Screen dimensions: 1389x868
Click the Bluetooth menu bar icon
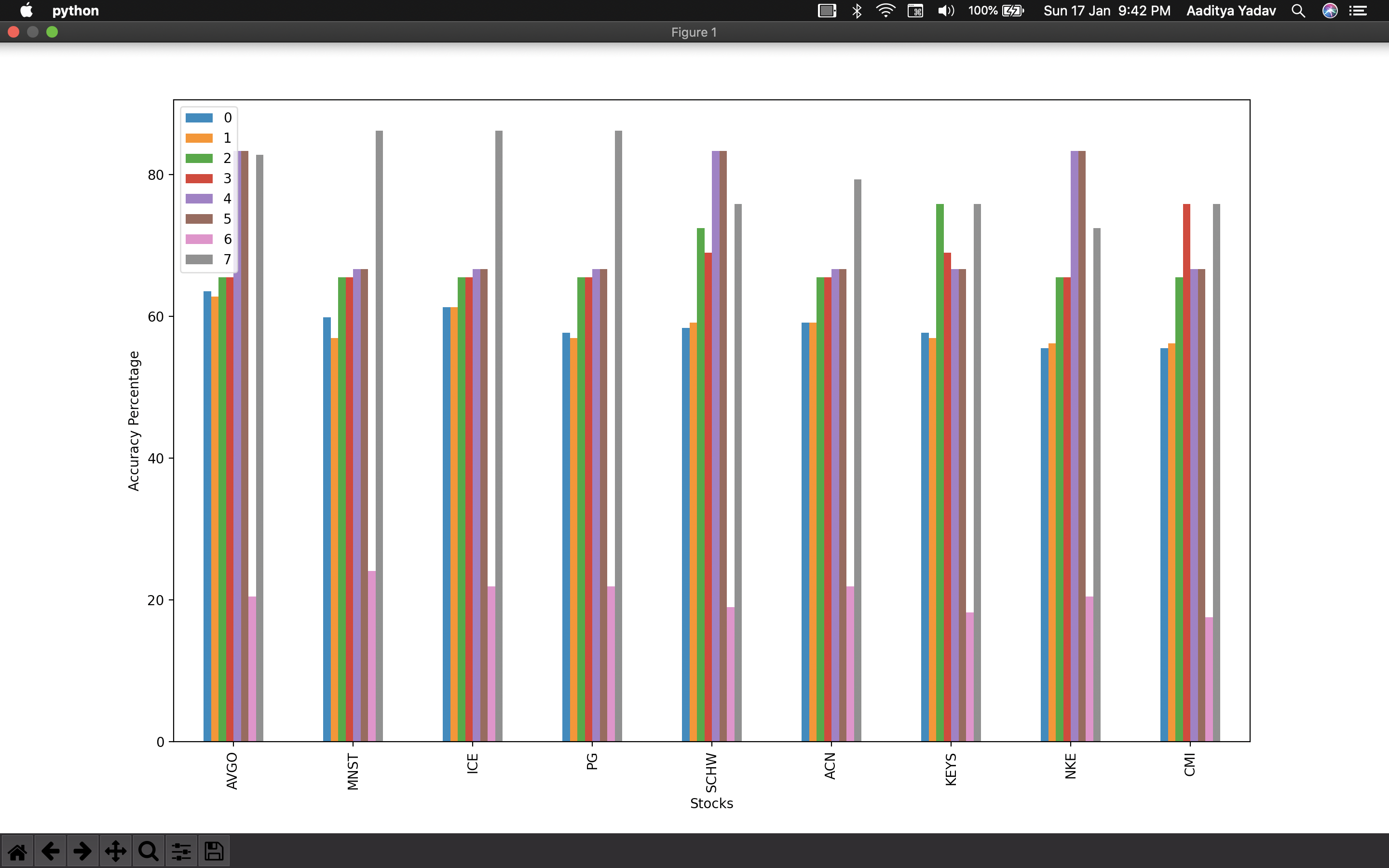pos(857,11)
